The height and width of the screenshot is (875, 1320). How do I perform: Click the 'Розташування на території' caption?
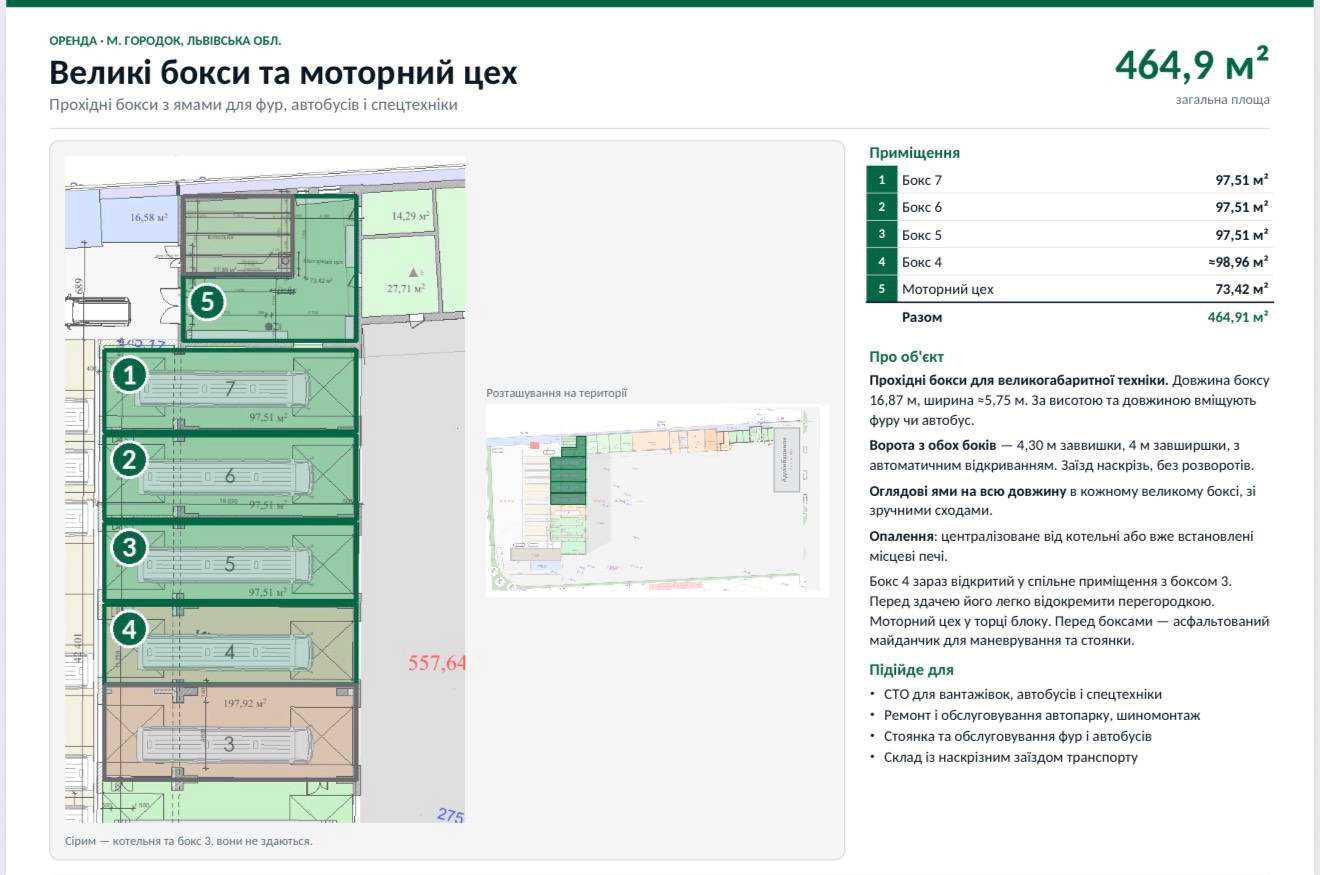coord(556,393)
